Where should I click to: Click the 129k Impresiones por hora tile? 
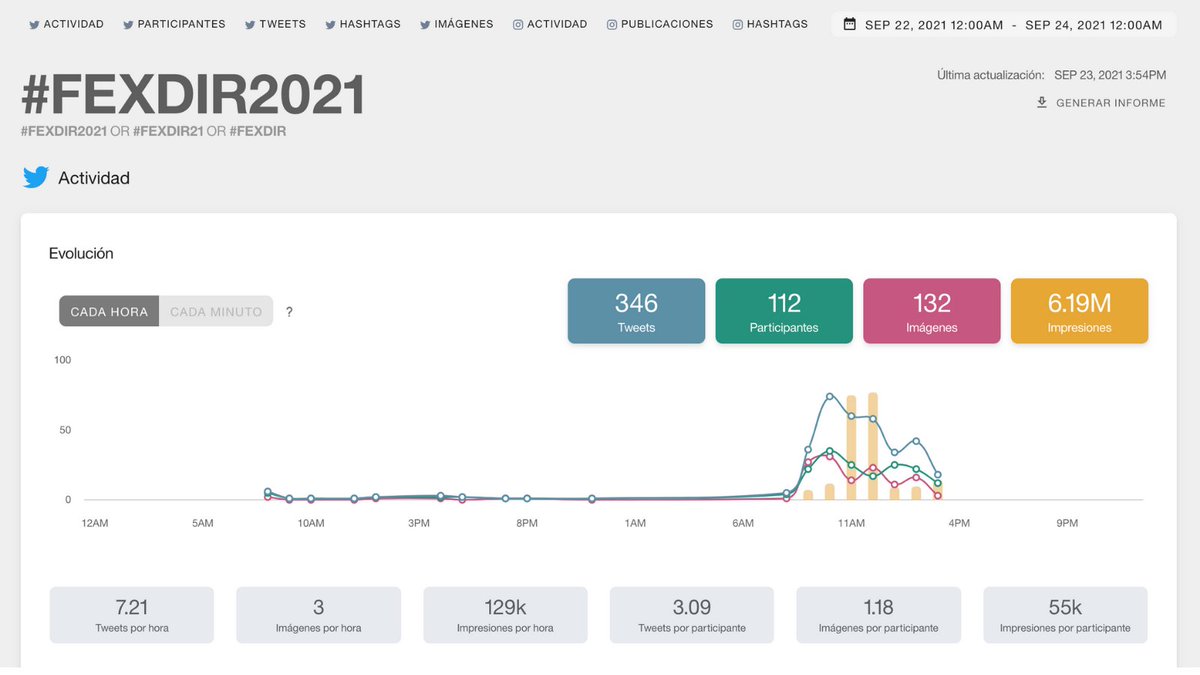click(505, 615)
